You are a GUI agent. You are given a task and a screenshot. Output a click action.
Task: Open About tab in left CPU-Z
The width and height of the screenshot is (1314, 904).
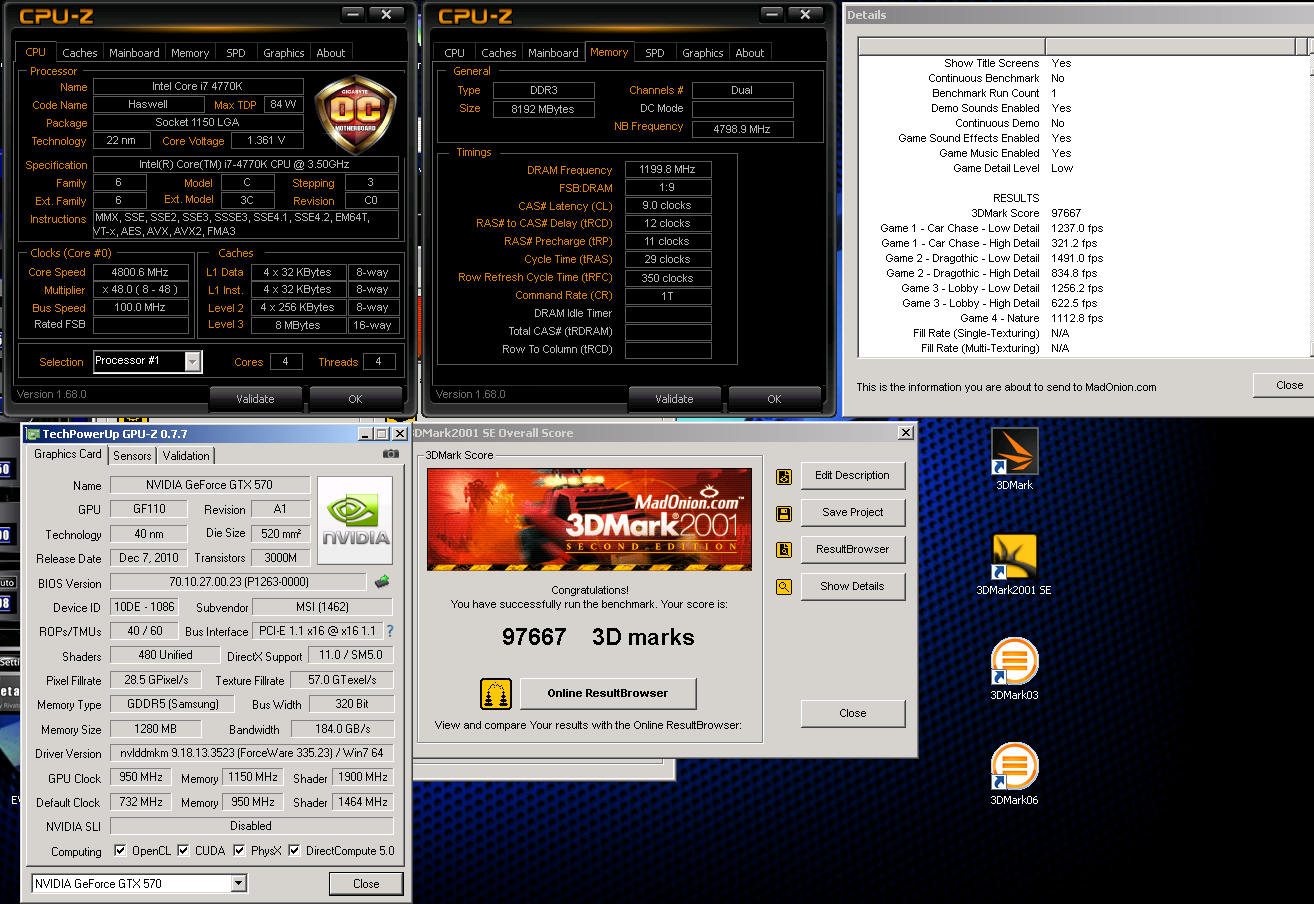point(331,53)
